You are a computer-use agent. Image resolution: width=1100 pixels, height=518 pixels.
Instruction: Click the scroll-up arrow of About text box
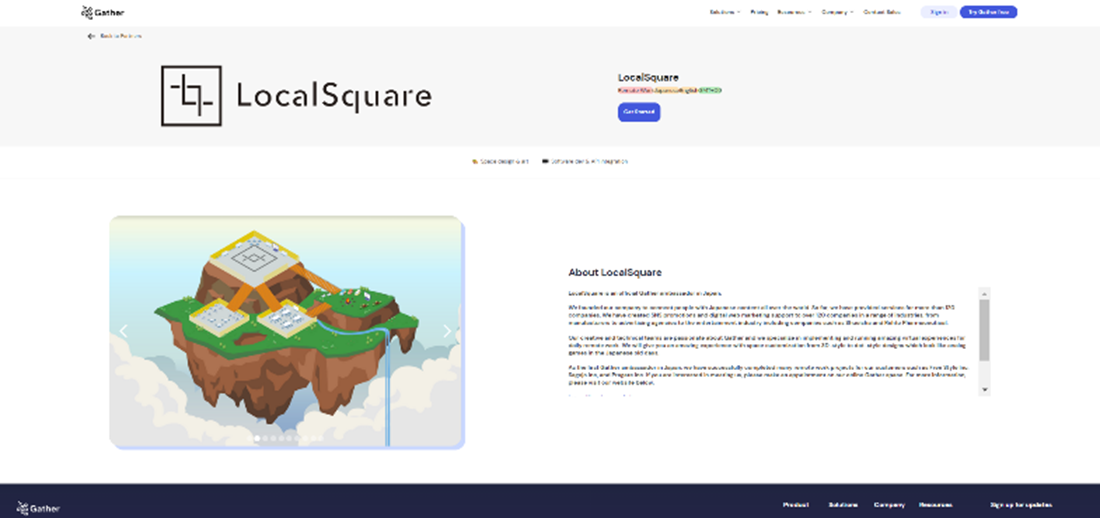coord(984,293)
